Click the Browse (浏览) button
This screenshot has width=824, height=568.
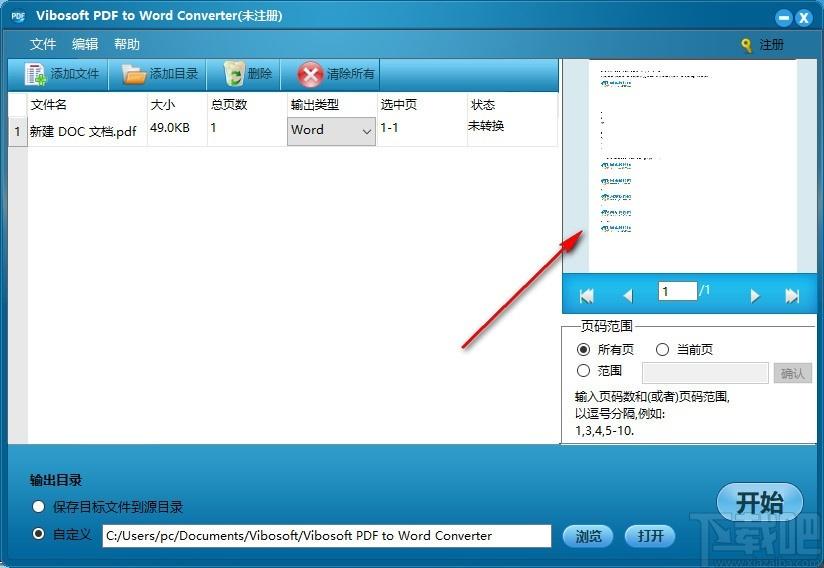588,536
